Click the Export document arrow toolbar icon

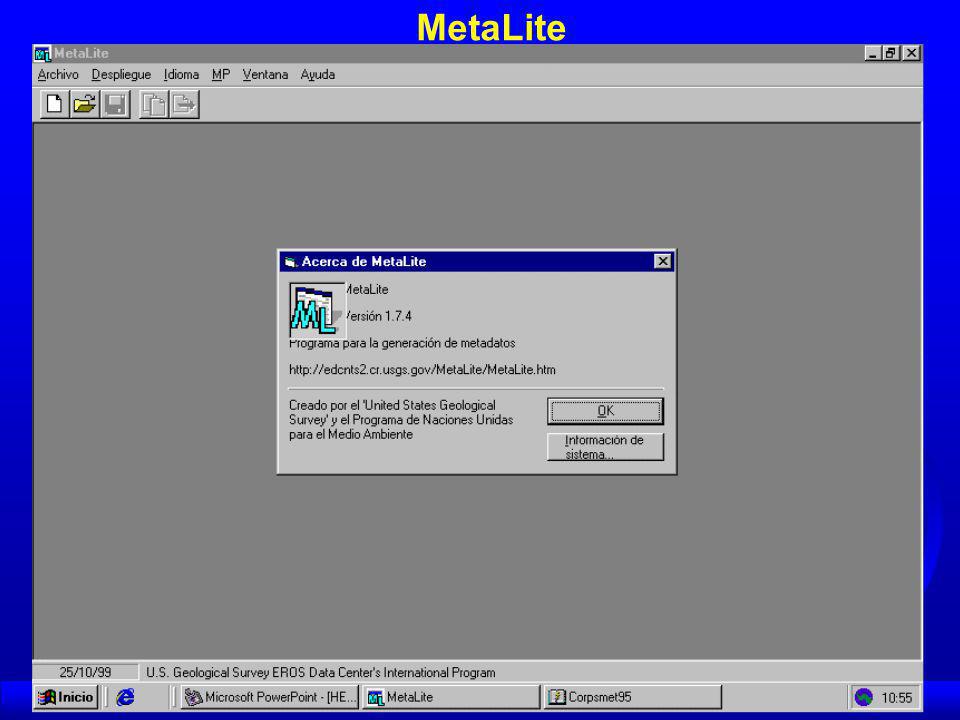tap(184, 104)
